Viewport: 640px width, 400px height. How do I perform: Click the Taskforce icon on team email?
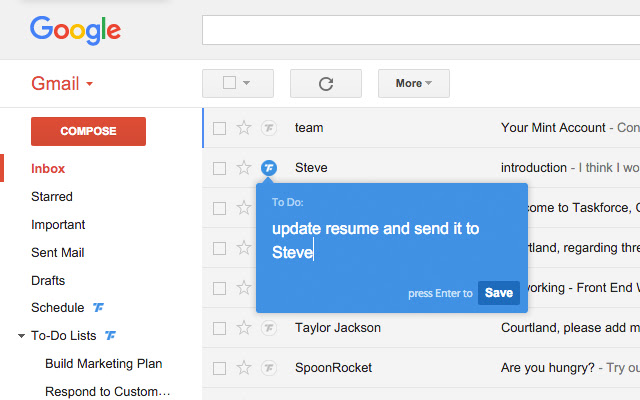point(268,128)
